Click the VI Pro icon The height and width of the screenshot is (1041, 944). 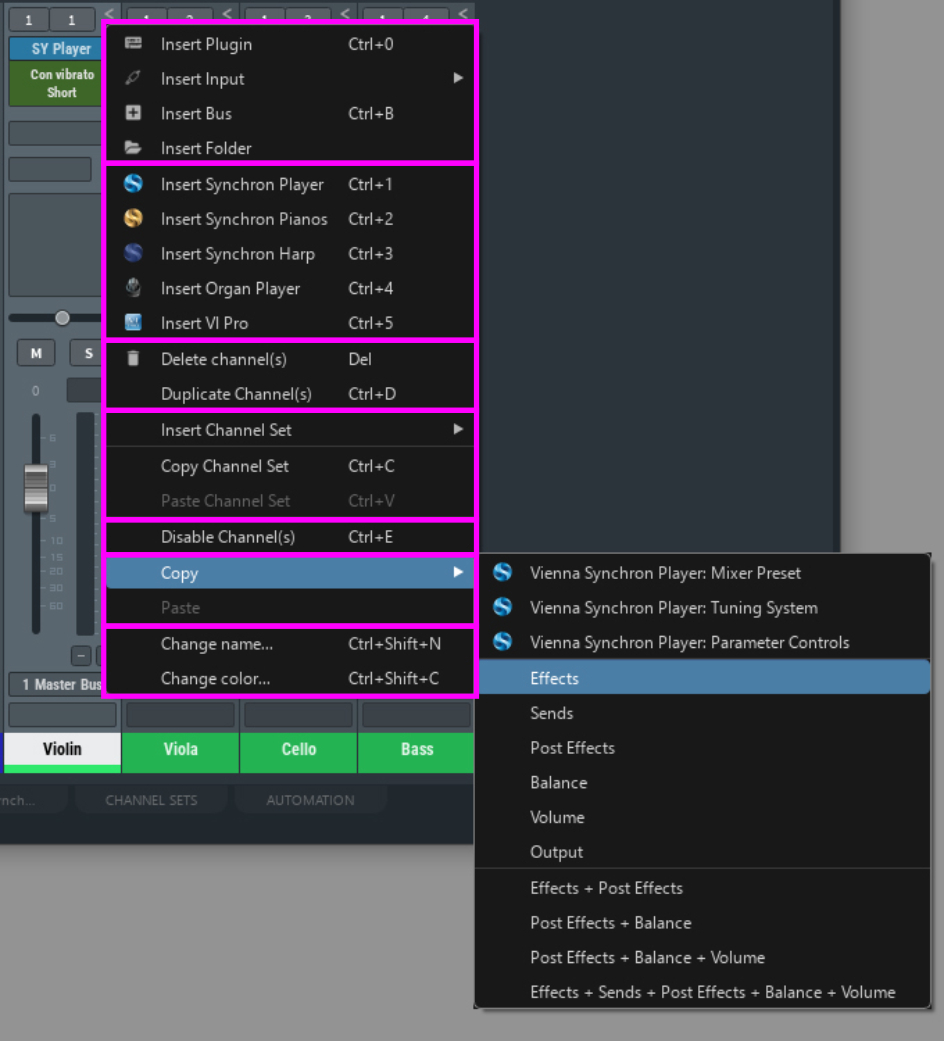point(133,323)
